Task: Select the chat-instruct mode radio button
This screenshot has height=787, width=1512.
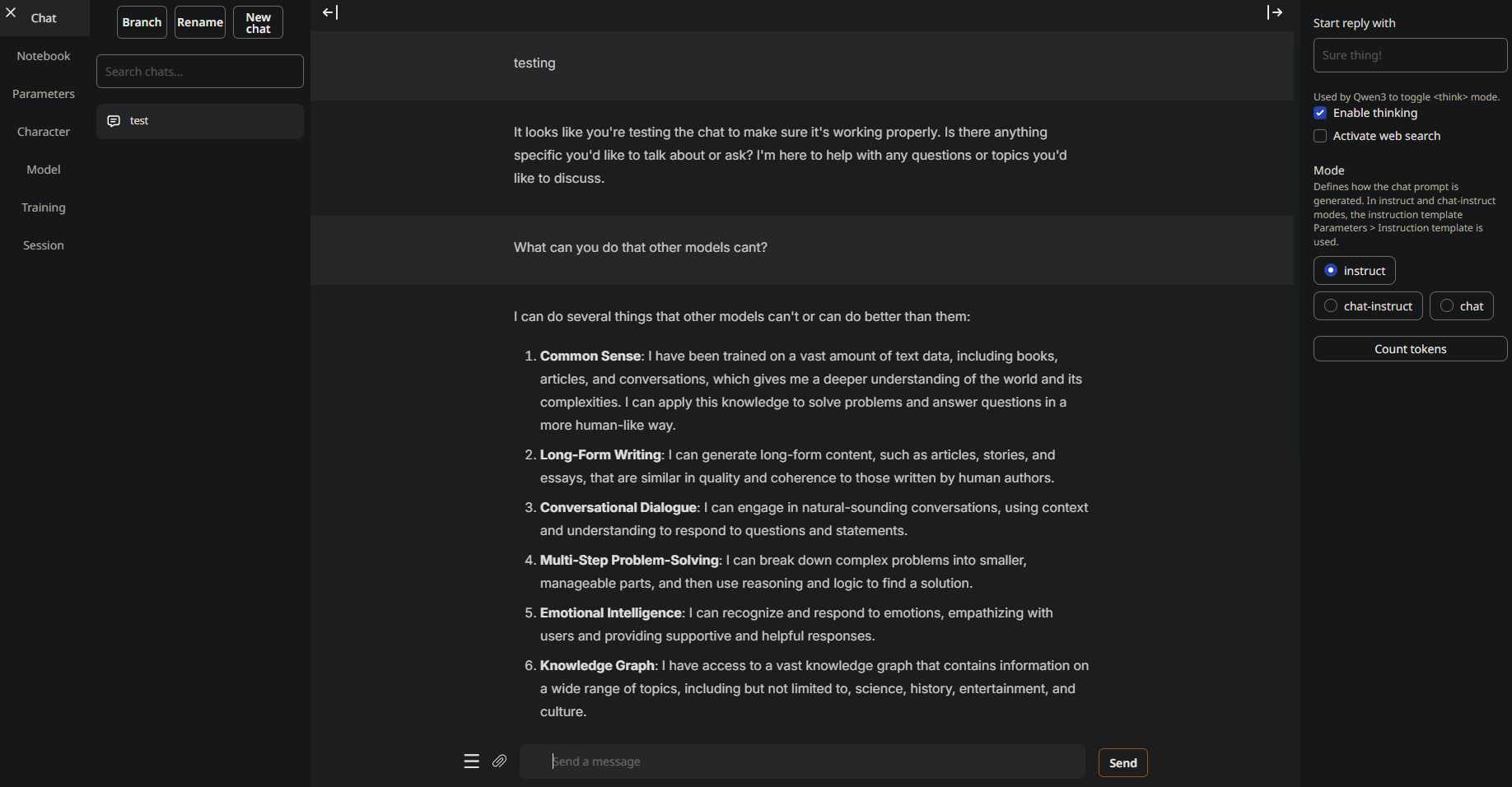Action: 1331,306
